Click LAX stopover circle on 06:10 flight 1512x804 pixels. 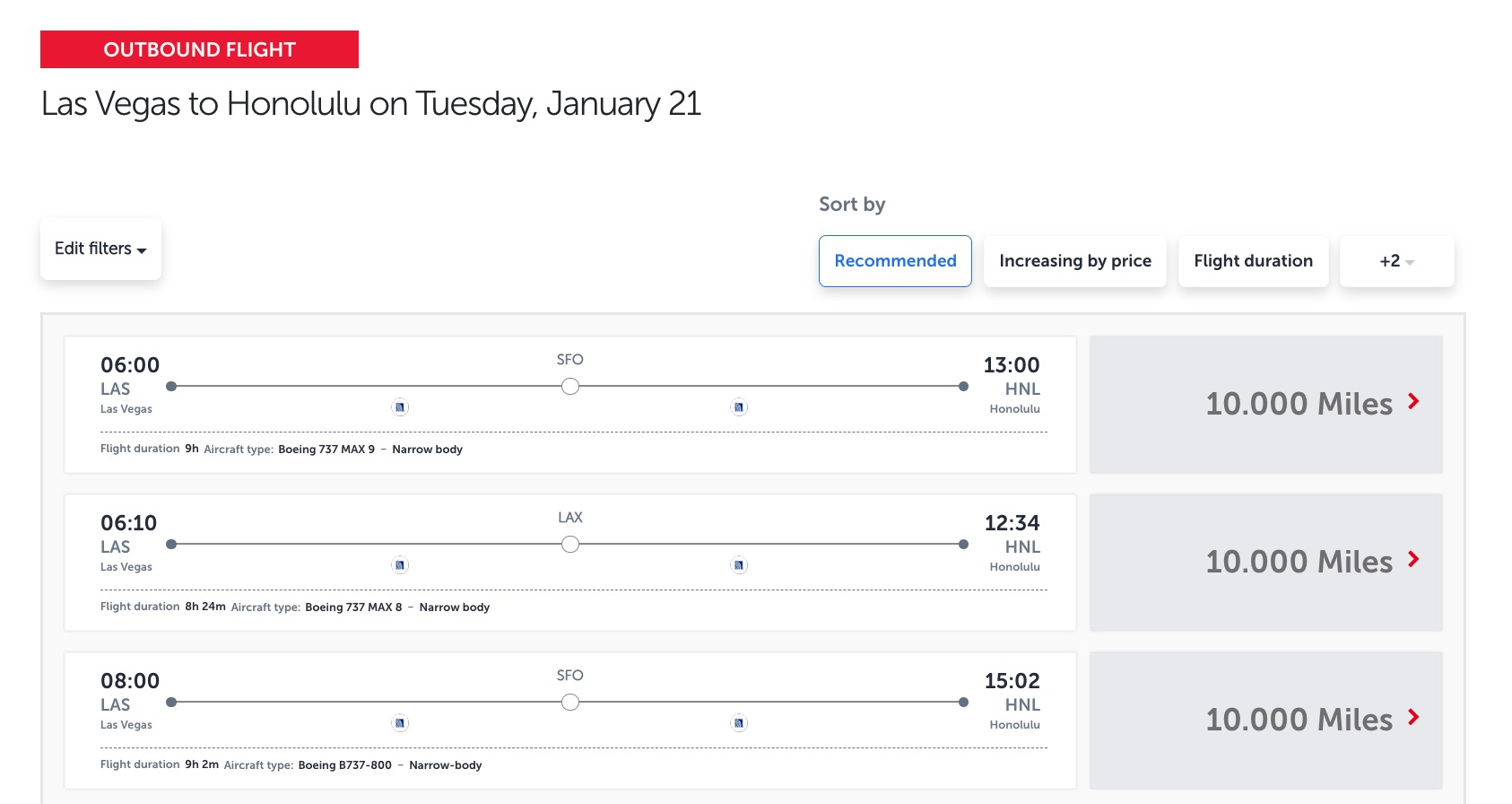(570, 545)
